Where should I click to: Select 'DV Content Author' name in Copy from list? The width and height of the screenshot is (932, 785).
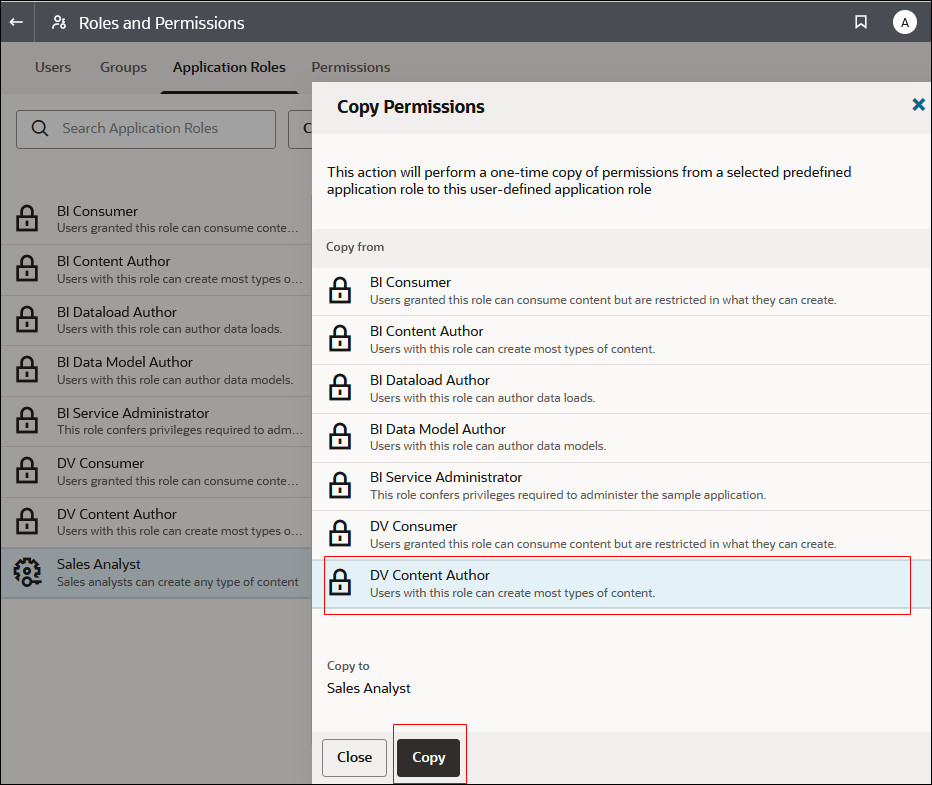click(430, 575)
